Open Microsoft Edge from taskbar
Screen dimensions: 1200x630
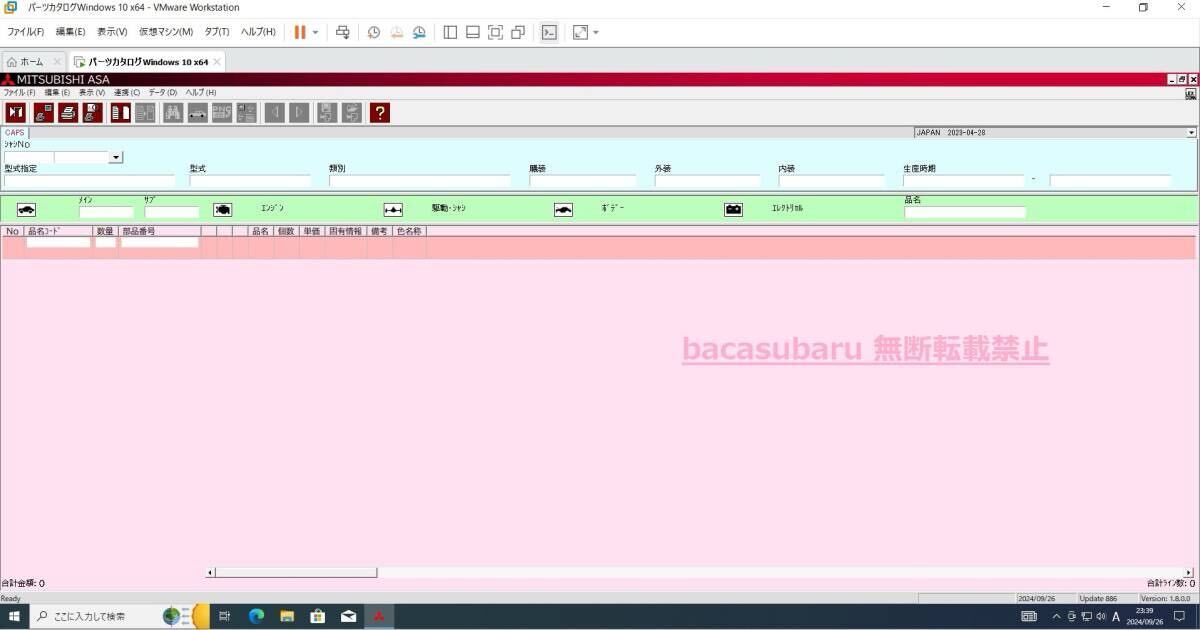[256, 616]
